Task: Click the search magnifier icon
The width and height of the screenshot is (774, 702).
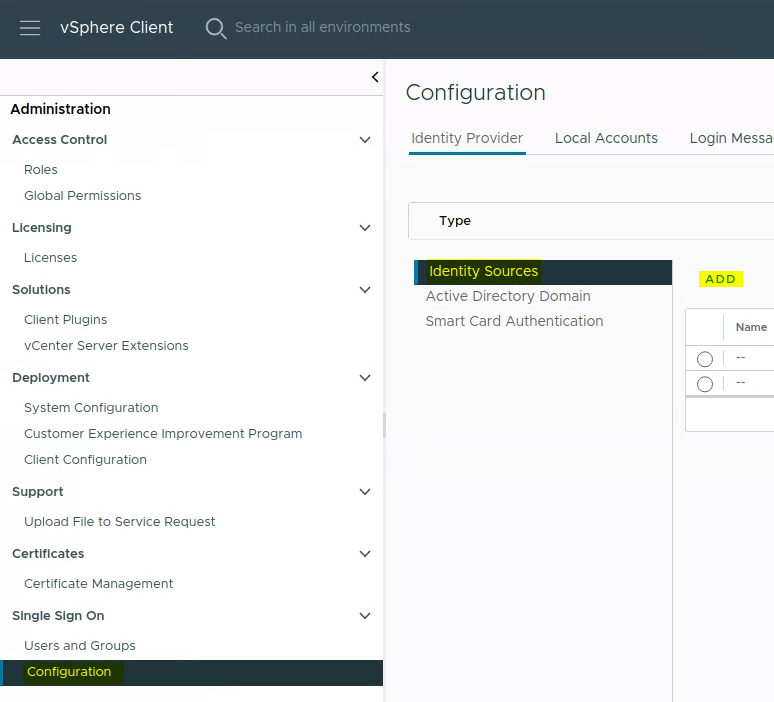Action: pyautogui.click(x=215, y=28)
